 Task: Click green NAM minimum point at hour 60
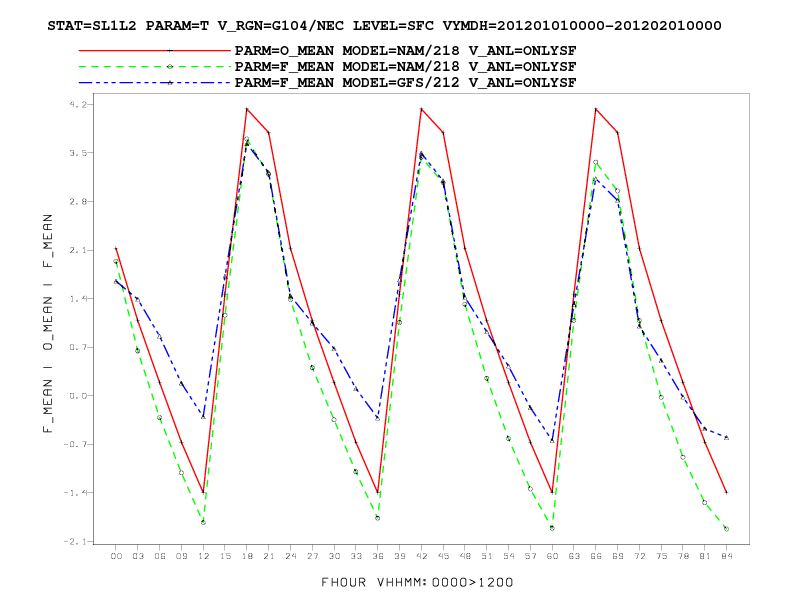click(552, 528)
